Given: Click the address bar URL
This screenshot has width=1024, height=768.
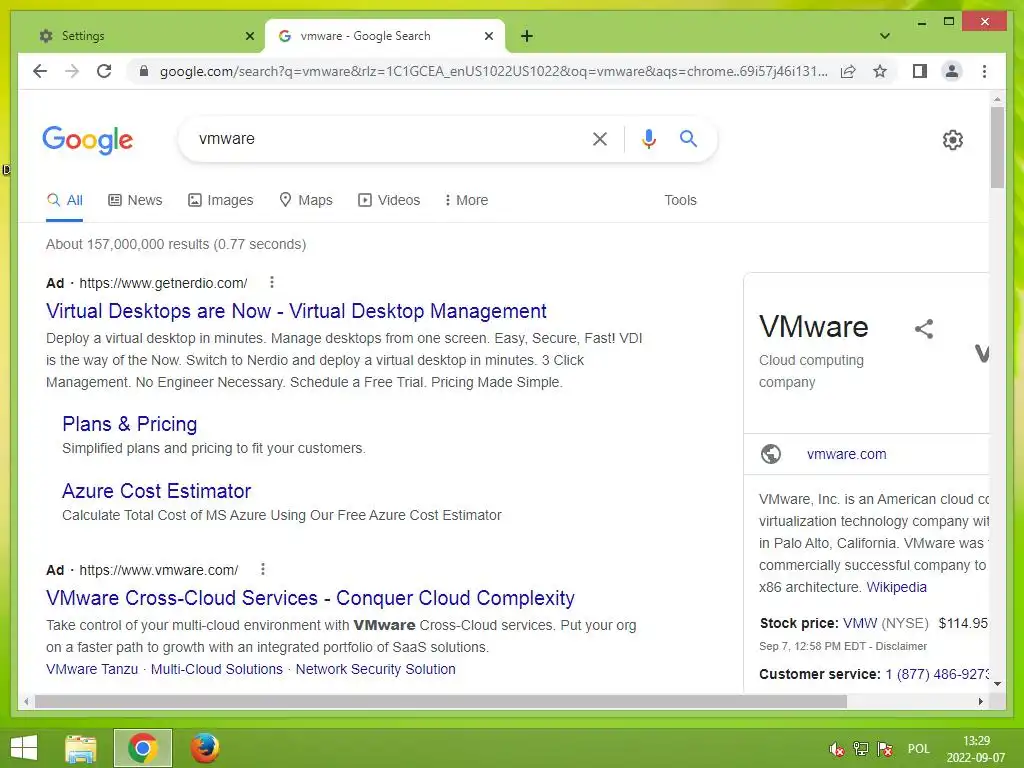Looking at the screenshot, I should pyautogui.click(x=494, y=71).
